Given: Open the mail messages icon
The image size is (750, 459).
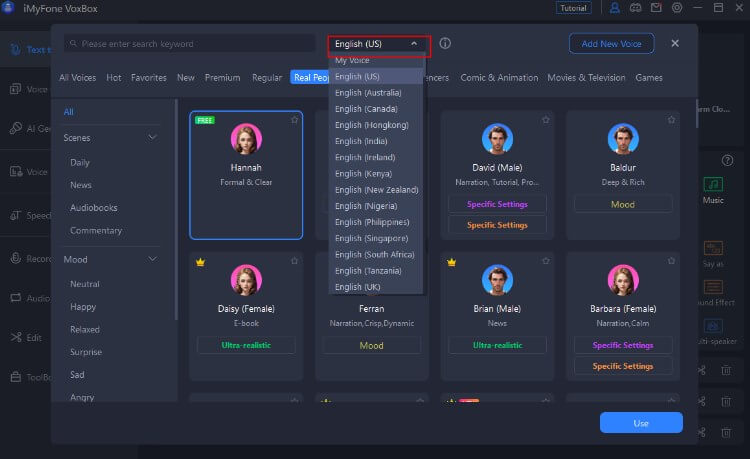Looking at the screenshot, I should pyautogui.click(x=656, y=8).
